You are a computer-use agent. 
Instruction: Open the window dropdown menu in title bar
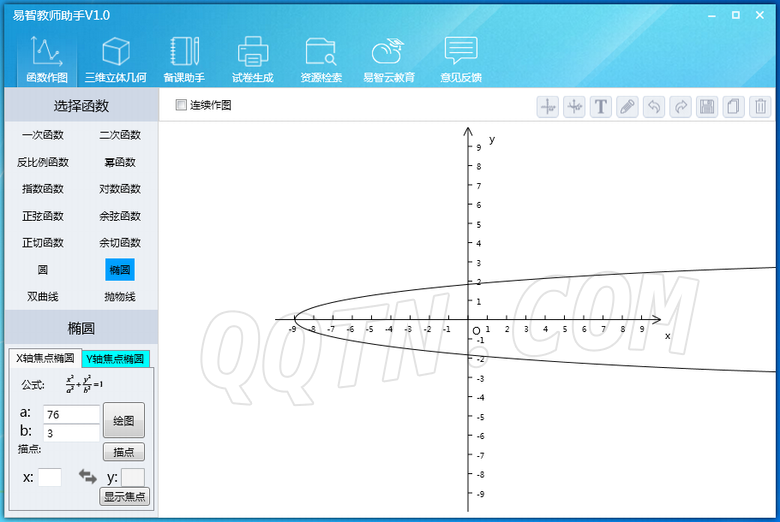(713, 15)
